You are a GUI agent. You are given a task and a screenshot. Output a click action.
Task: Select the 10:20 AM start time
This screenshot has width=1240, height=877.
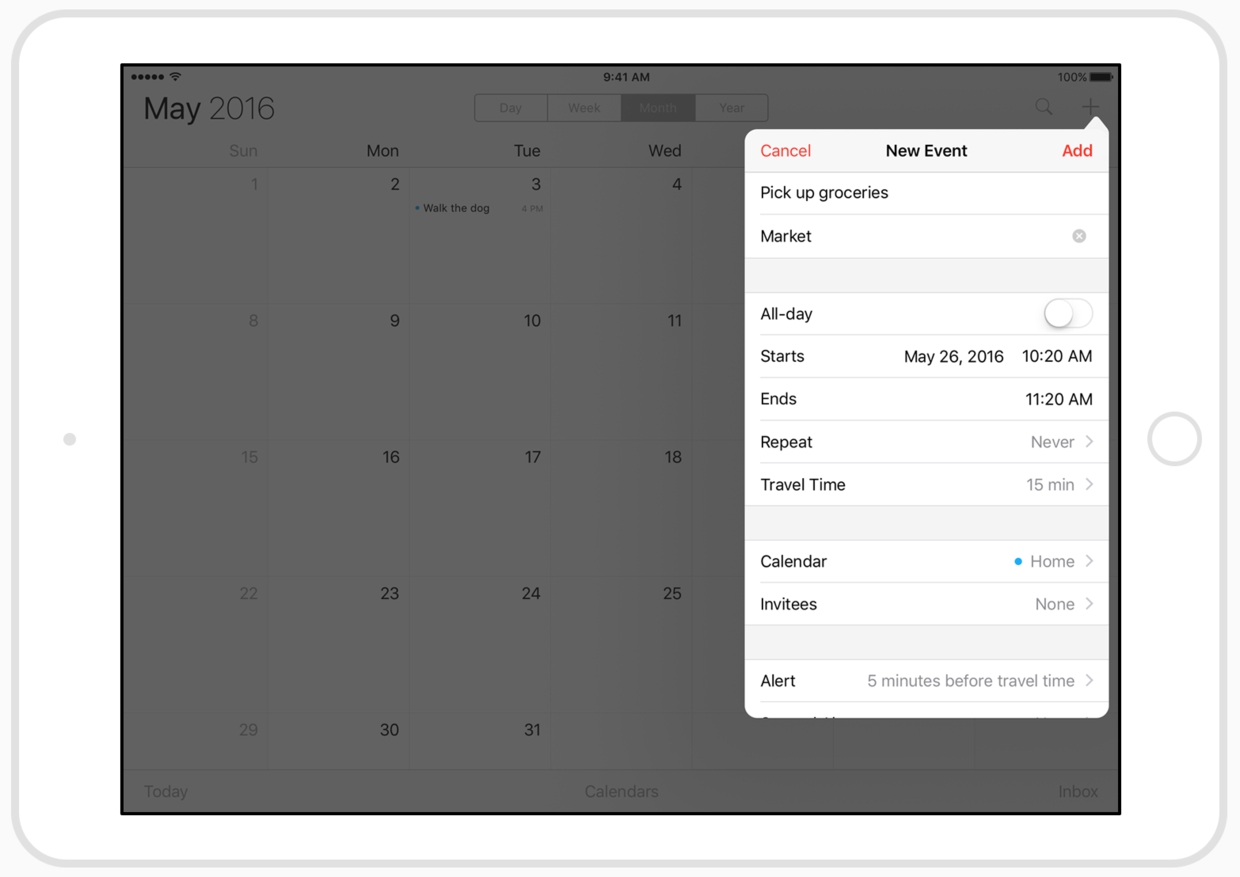[x=1057, y=357]
